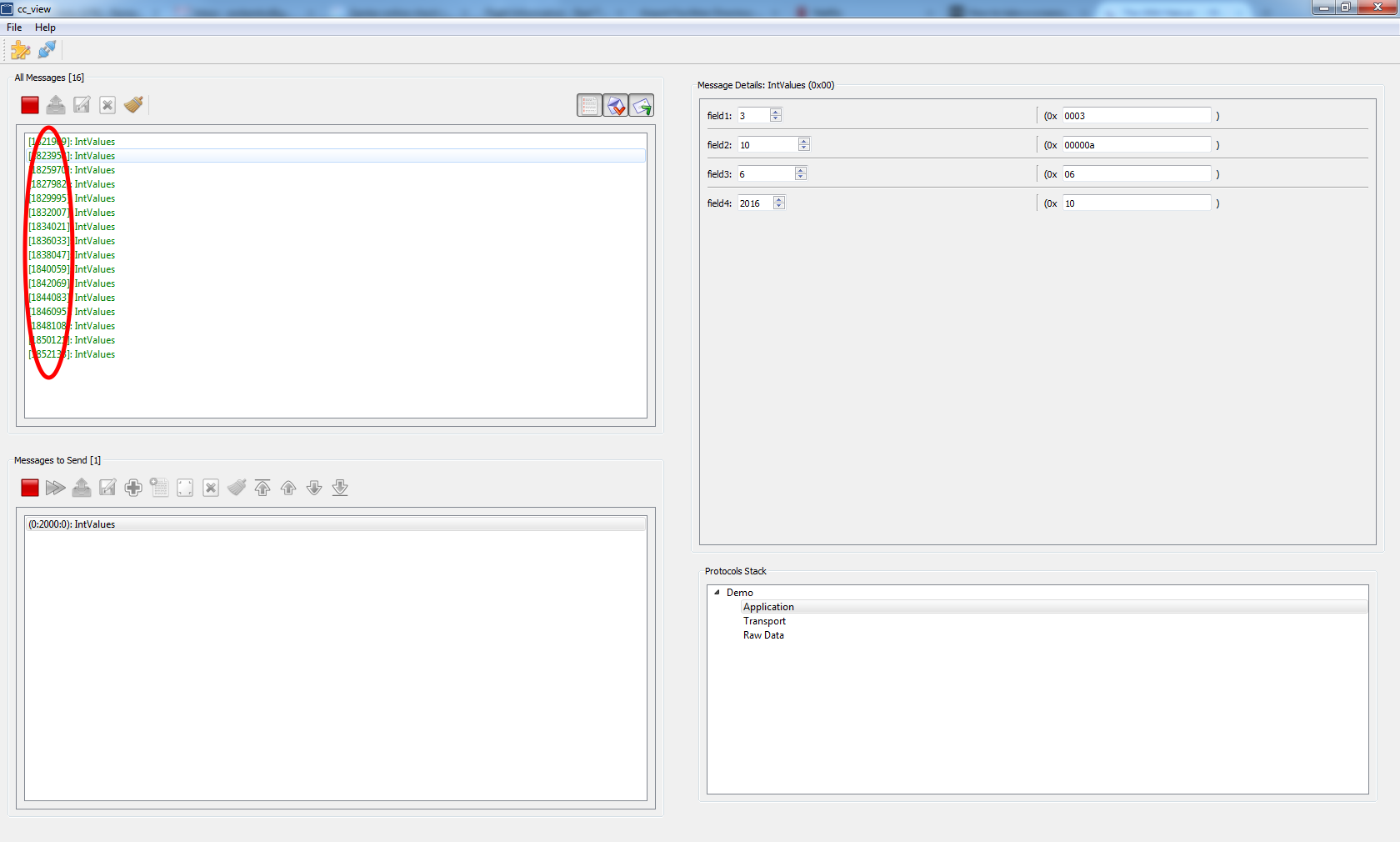Move message to top arrow icon
Screen dimensions: 1400x842
coord(262,488)
